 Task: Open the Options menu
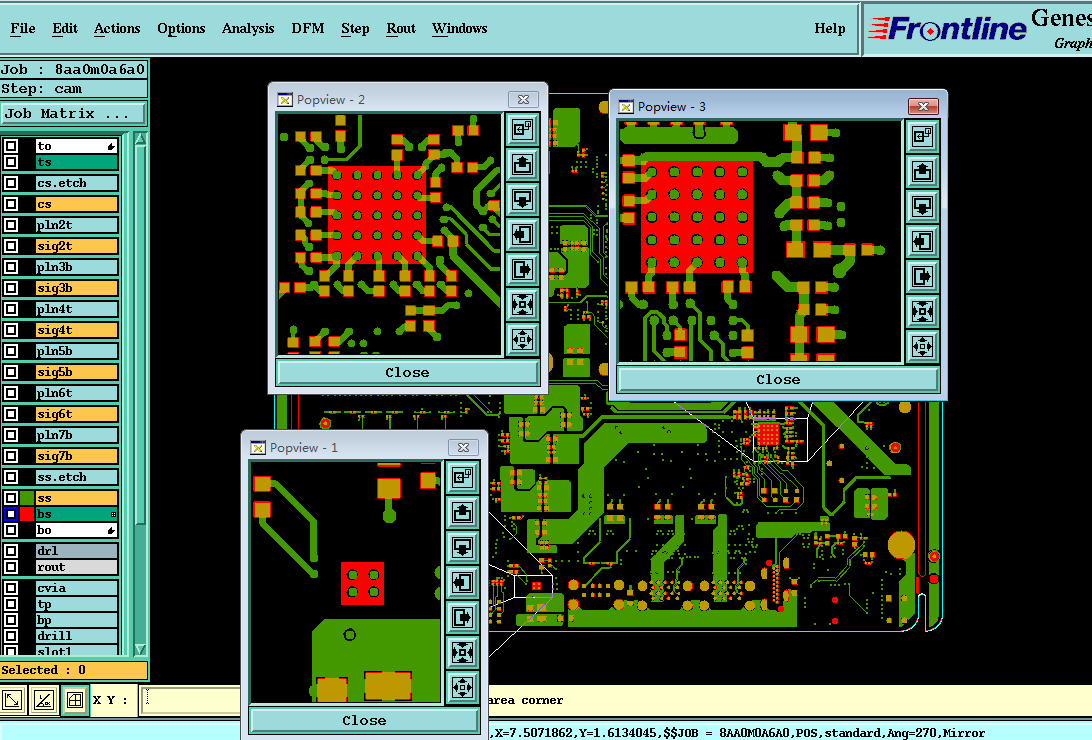click(x=181, y=29)
